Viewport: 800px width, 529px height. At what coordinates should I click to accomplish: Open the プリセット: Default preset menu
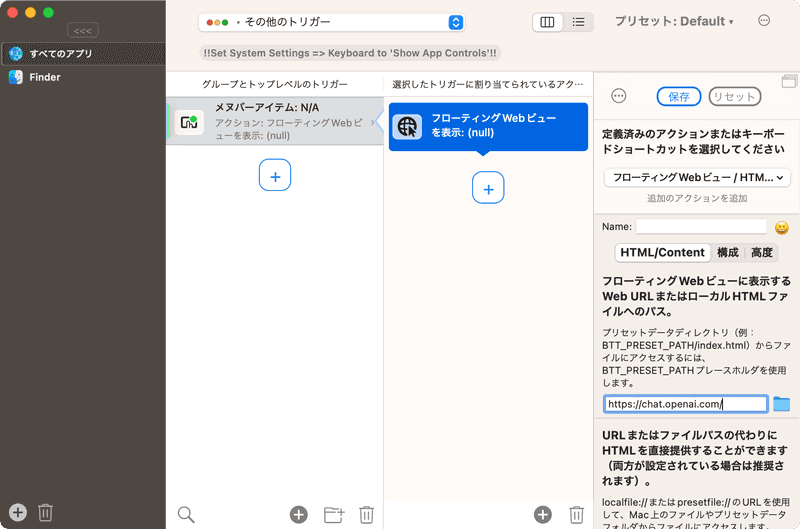coord(674,21)
